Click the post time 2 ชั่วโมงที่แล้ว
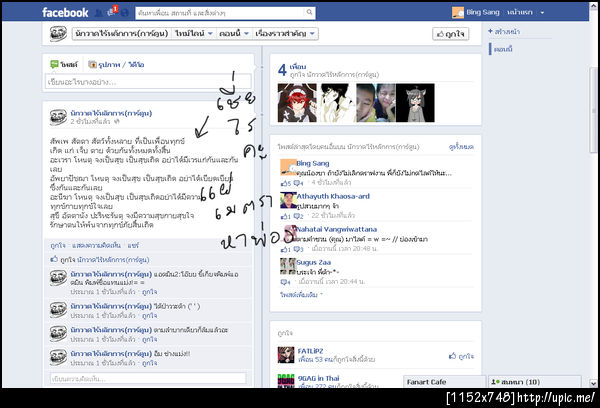 pyautogui.click(x=90, y=122)
